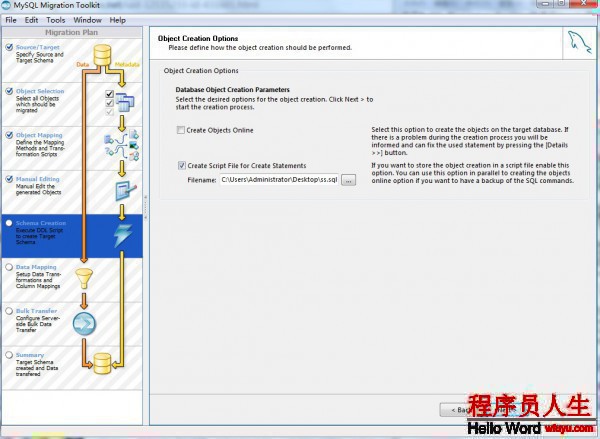Select the Bulk Transfer step title
Screen dimensions: 600x439
(x=36, y=311)
